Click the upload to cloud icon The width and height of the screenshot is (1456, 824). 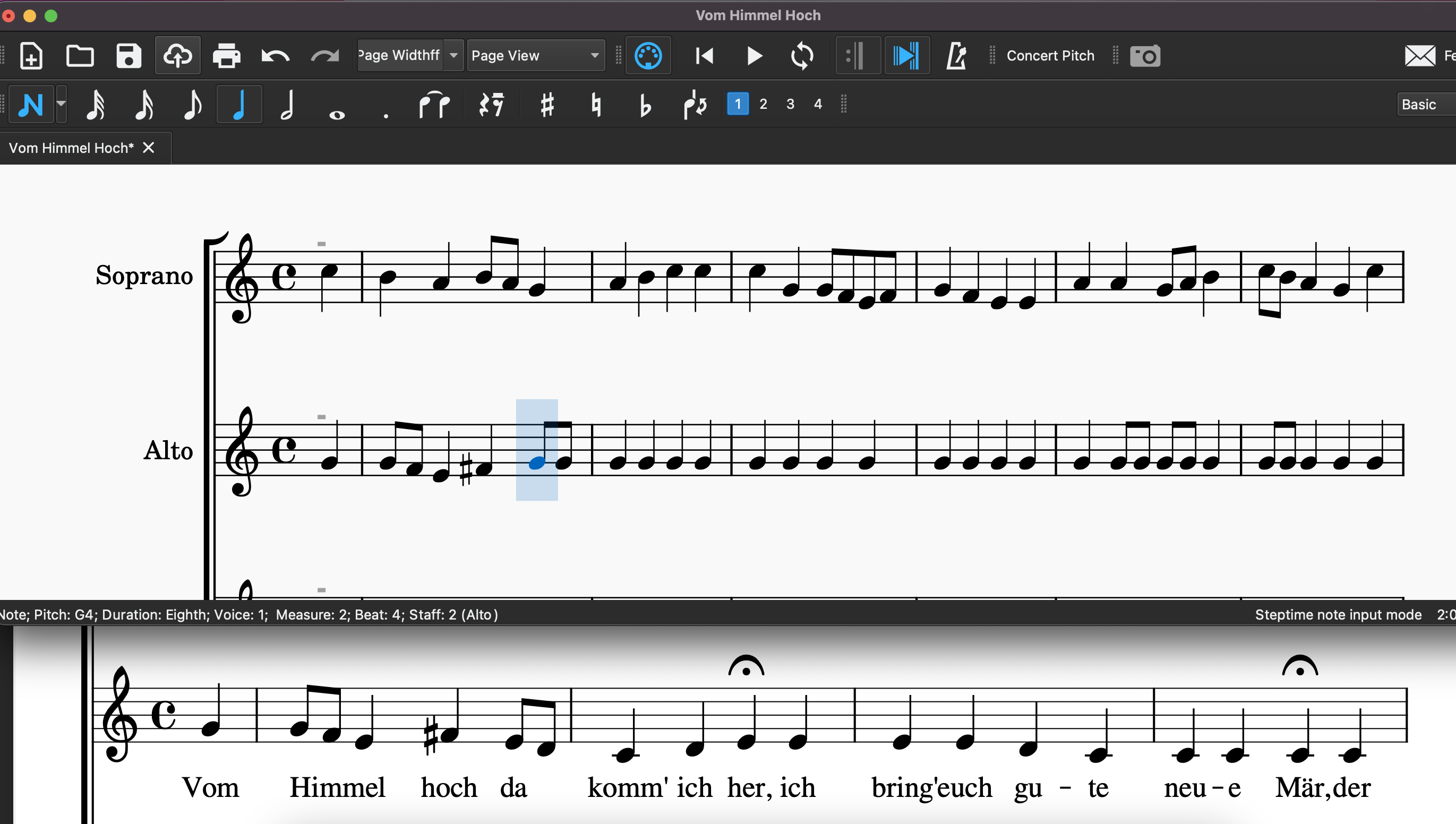point(178,55)
